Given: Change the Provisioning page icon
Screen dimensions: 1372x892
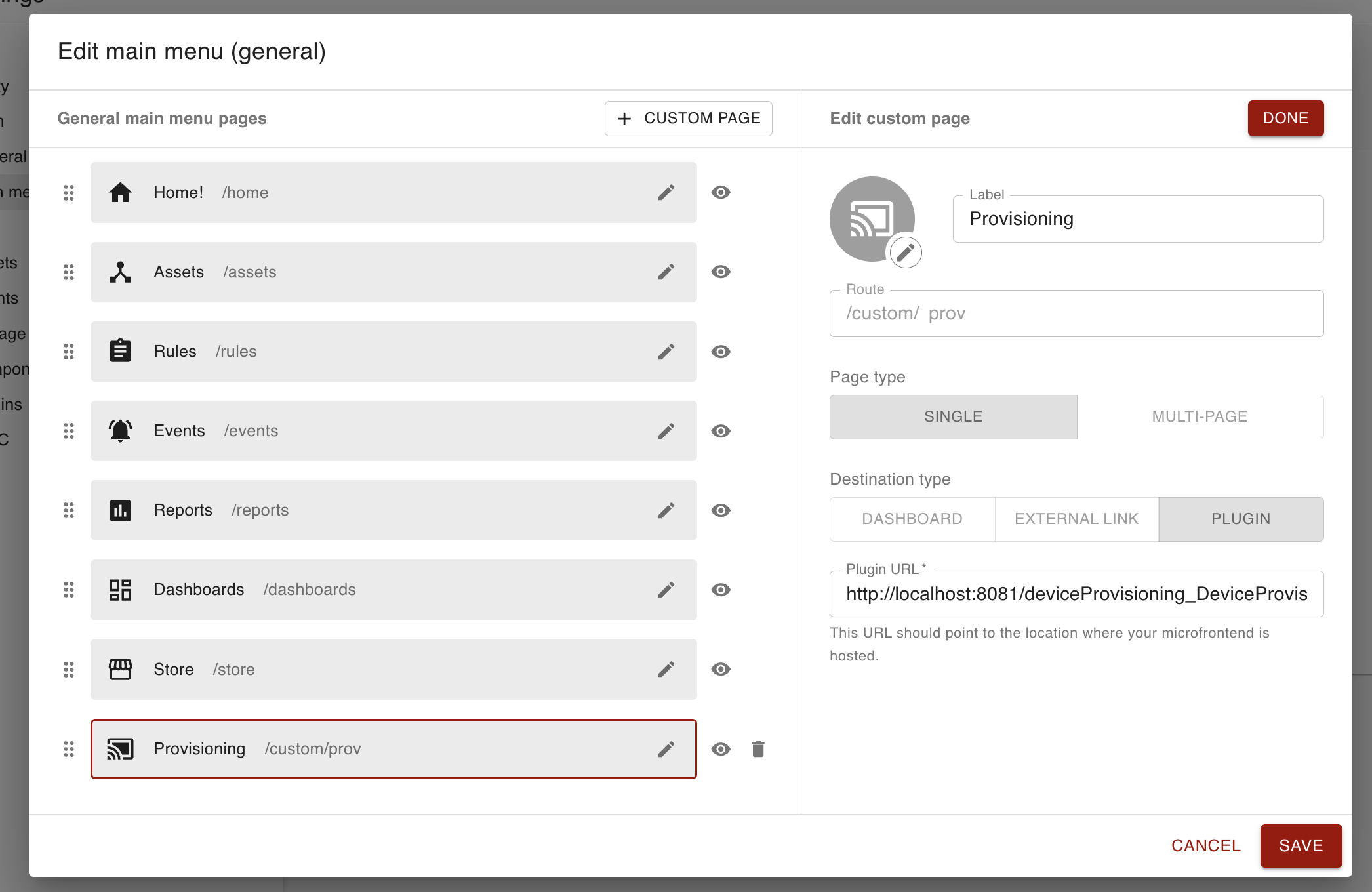Looking at the screenshot, I should click(906, 253).
